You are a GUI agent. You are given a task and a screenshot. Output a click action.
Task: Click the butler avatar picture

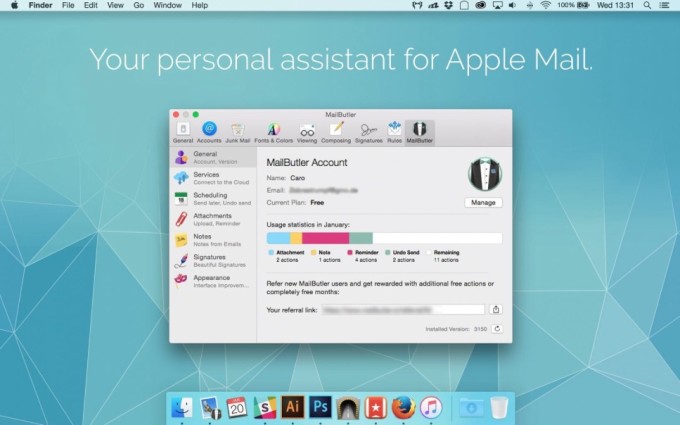coord(485,174)
